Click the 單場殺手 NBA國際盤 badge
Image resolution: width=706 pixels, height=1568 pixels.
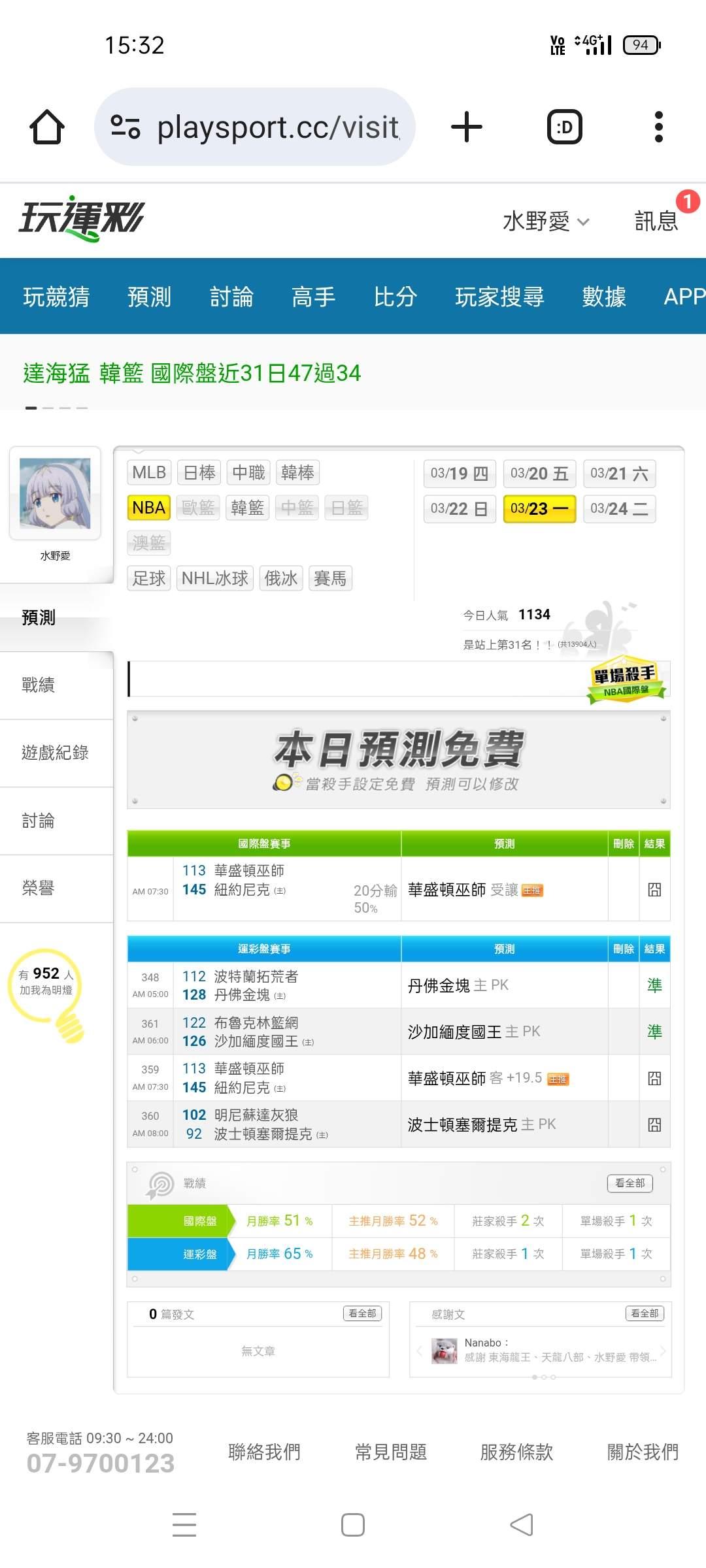(x=626, y=681)
